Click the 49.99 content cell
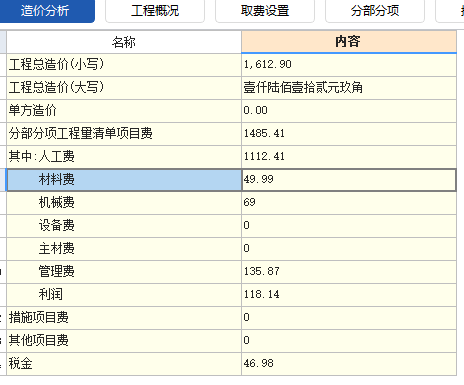 point(349,180)
